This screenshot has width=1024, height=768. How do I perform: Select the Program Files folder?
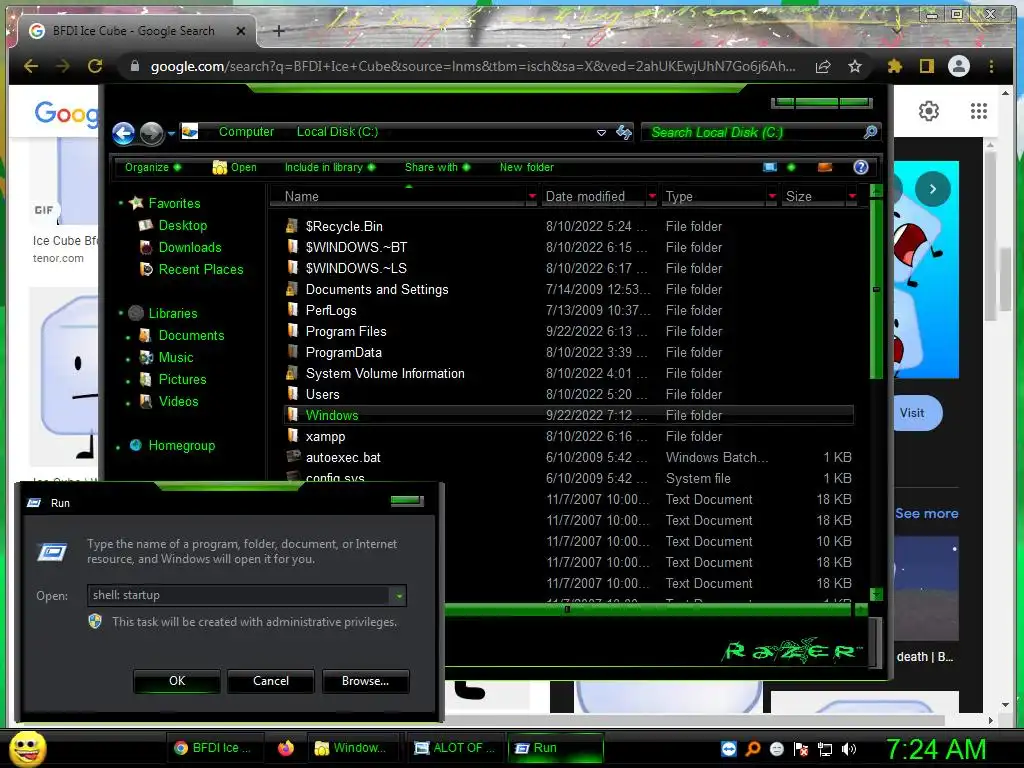tap(345, 331)
